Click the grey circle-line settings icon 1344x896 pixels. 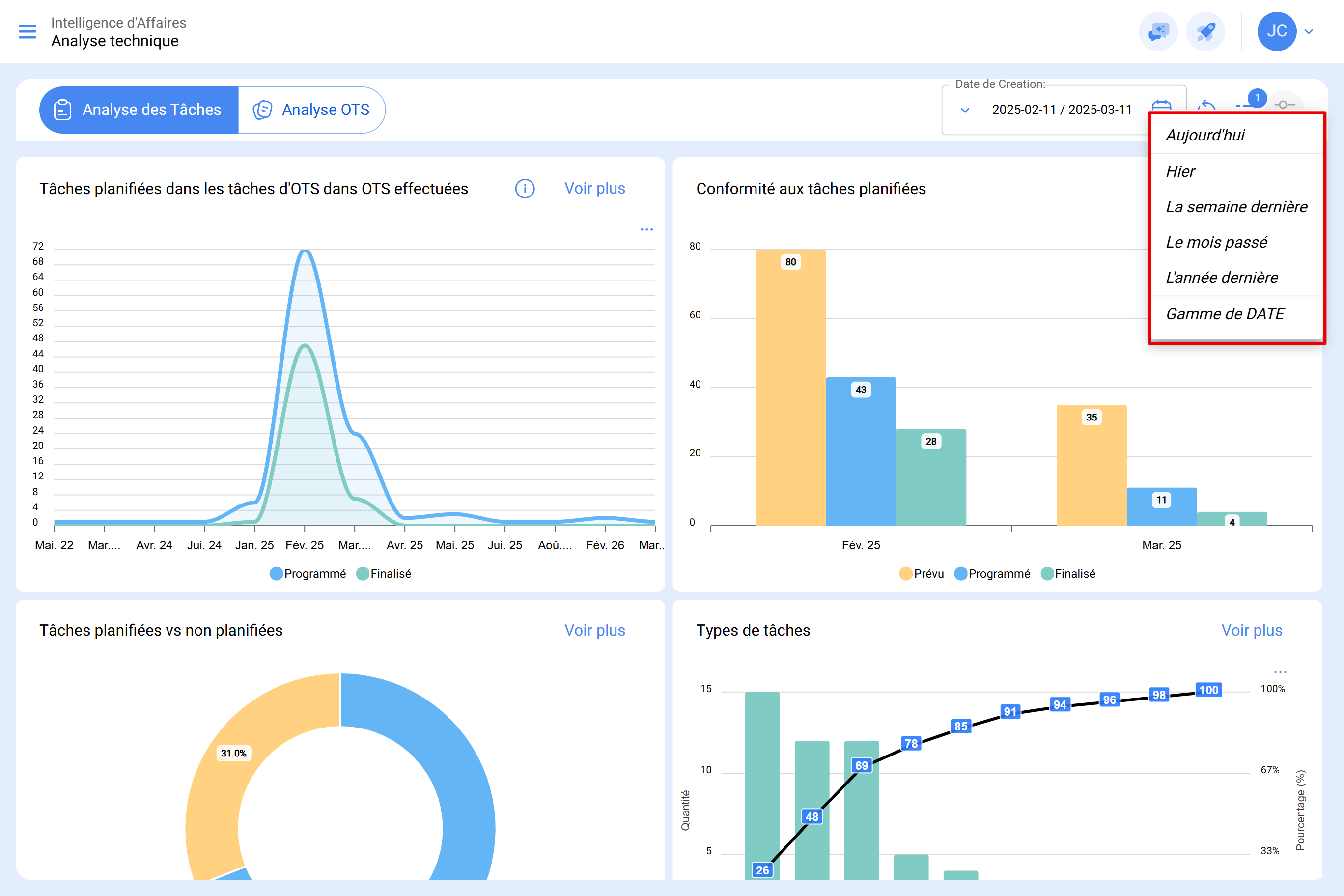(x=1284, y=104)
